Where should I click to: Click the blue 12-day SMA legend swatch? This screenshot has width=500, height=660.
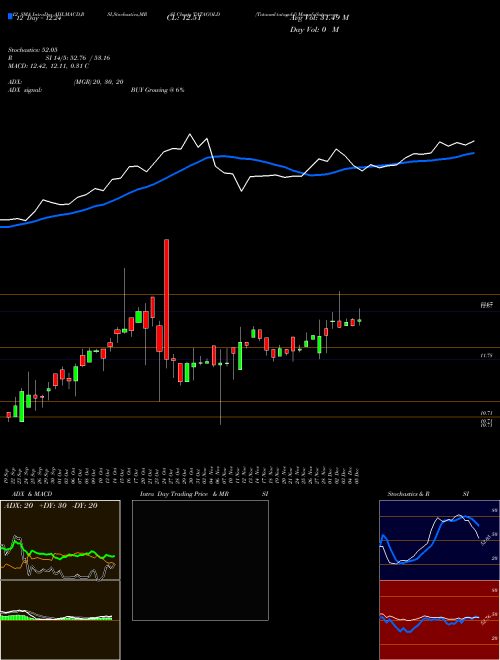click(x=10, y=16)
